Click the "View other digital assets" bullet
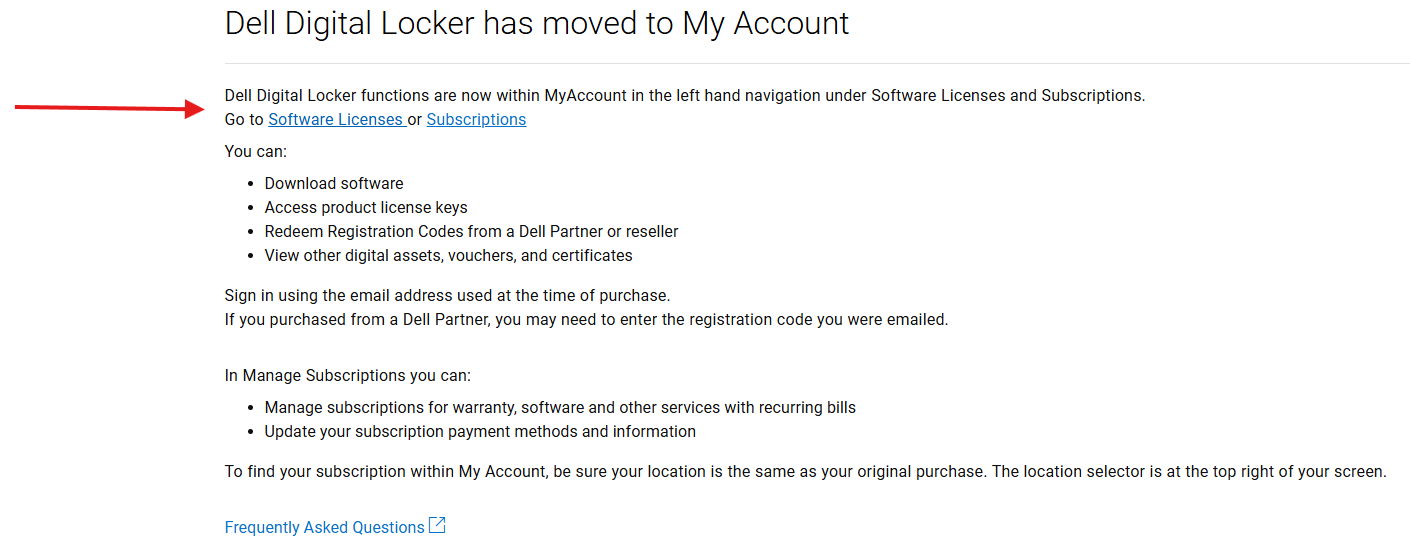1410x554 pixels. [x=448, y=256]
